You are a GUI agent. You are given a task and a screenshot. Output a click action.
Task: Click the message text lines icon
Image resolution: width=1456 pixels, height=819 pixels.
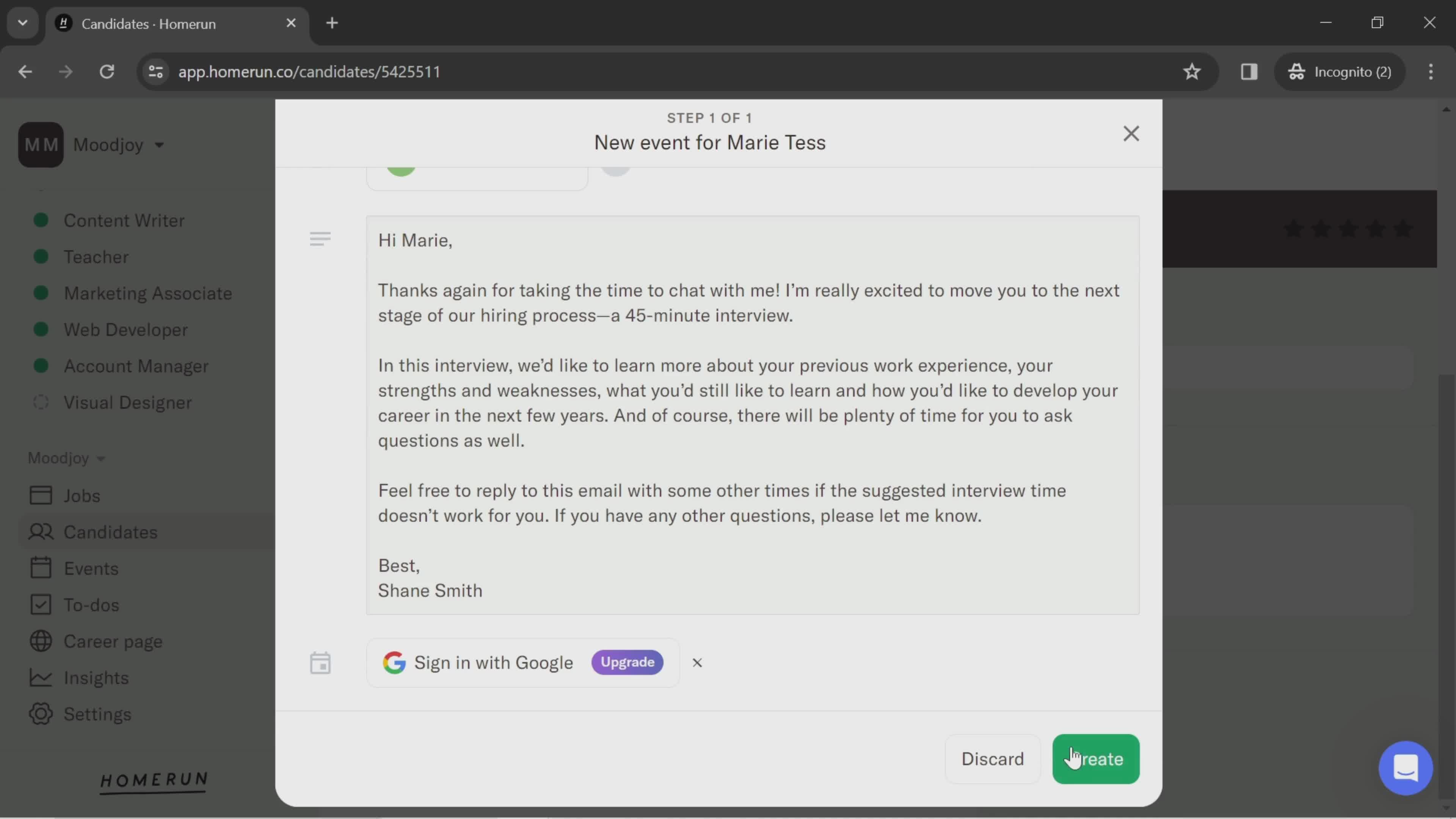[320, 238]
